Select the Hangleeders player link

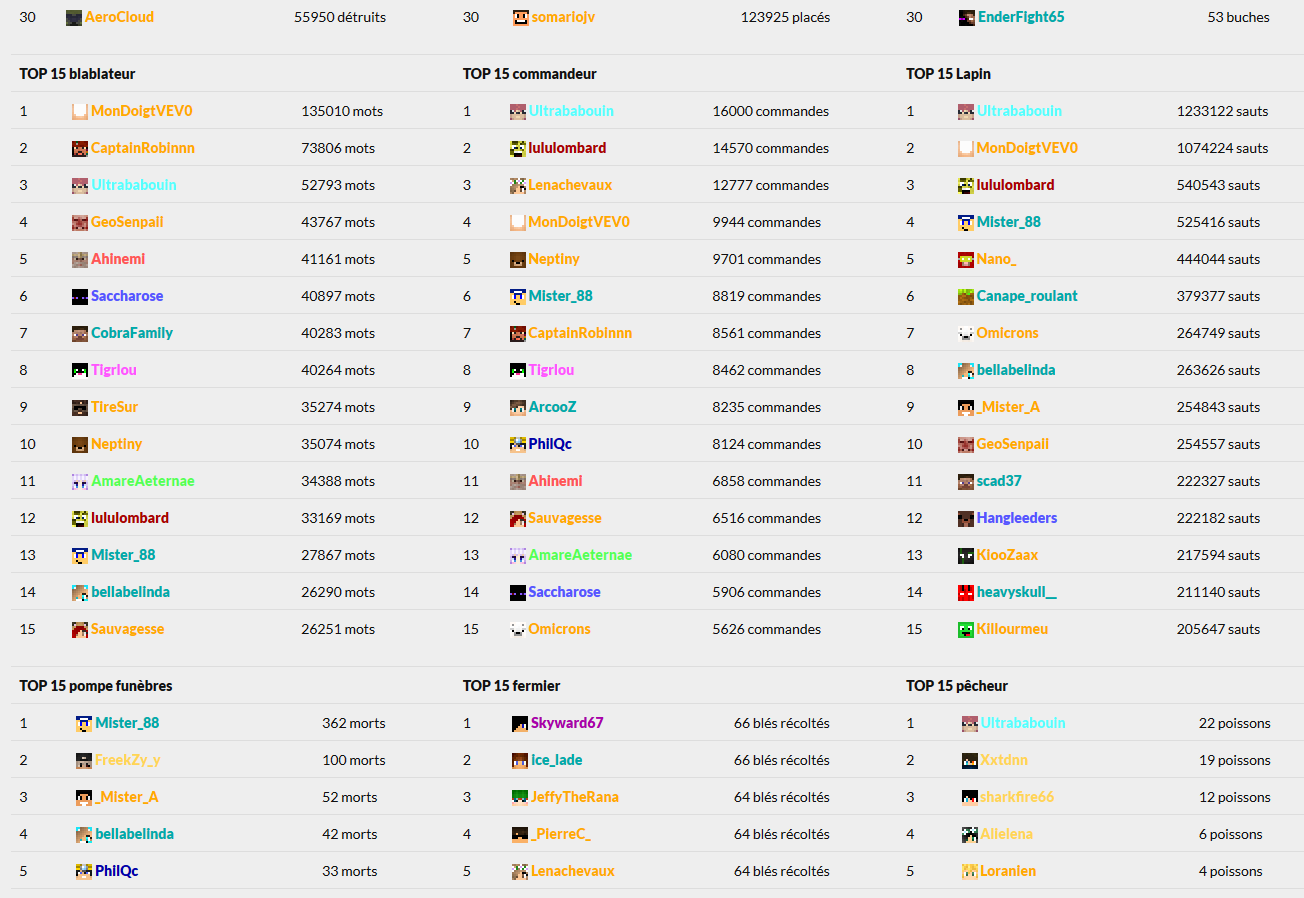(x=1017, y=518)
